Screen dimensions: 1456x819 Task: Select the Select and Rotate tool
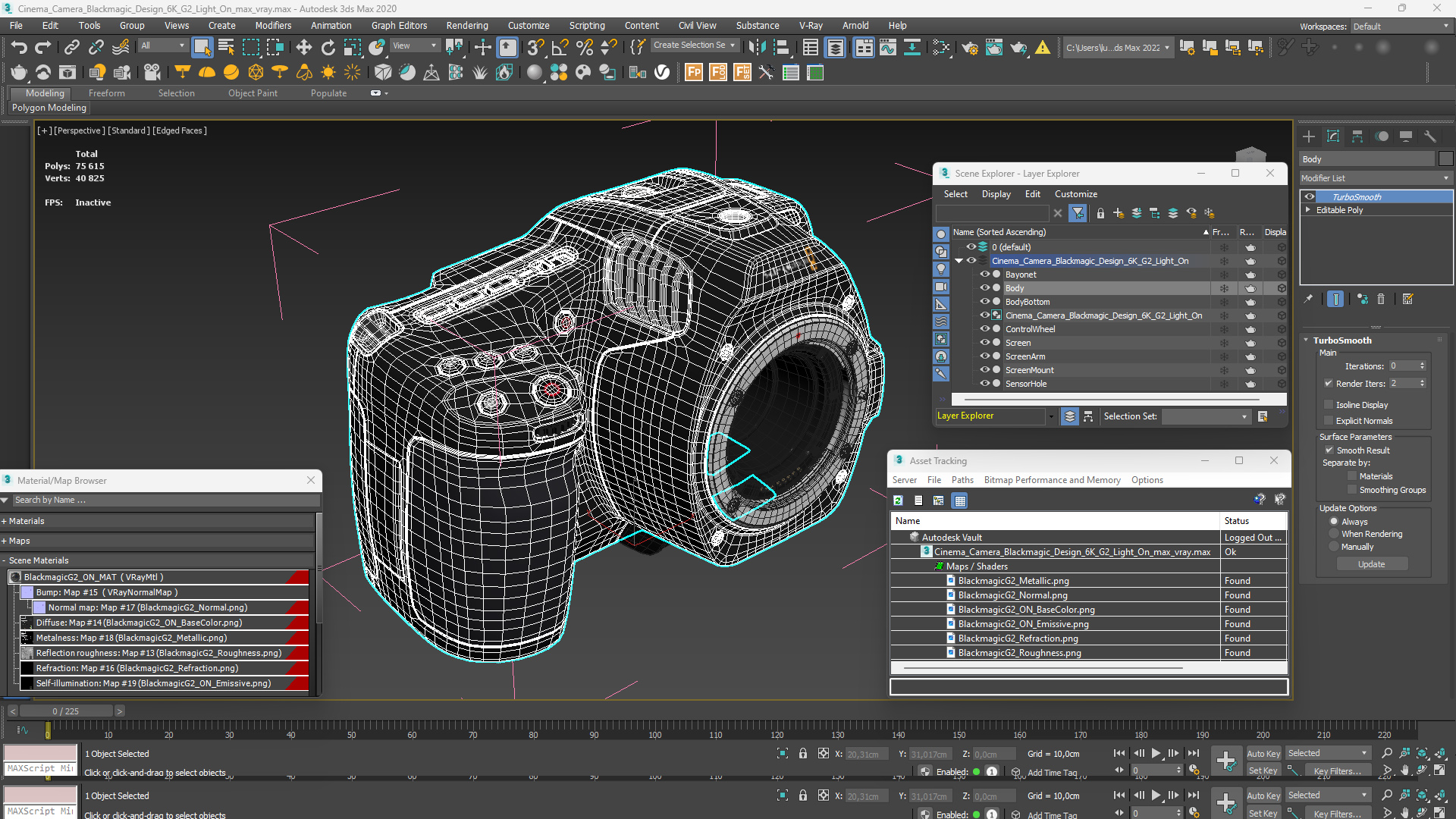point(328,48)
